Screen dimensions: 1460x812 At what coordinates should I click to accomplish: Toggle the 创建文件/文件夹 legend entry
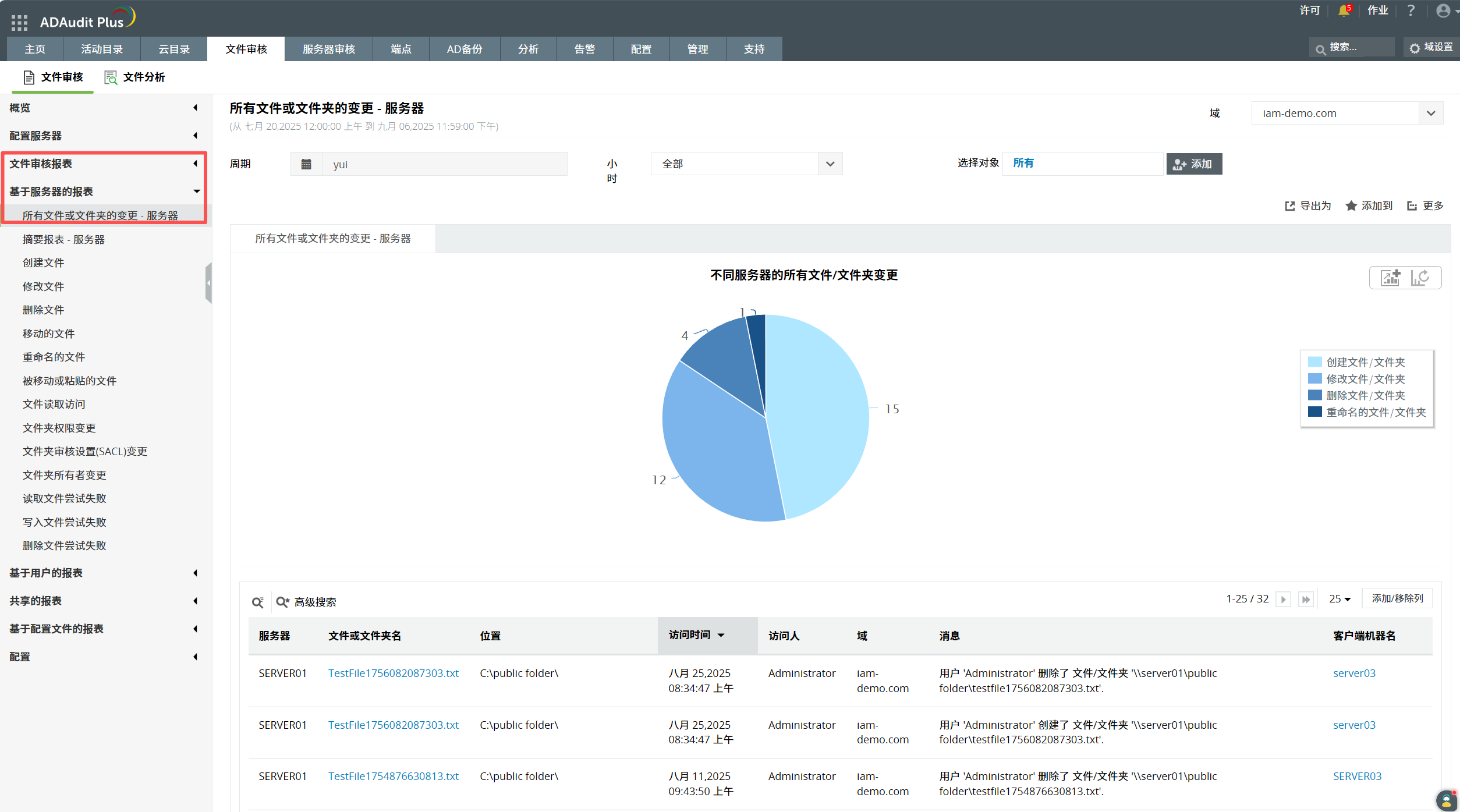click(1365, 362)
